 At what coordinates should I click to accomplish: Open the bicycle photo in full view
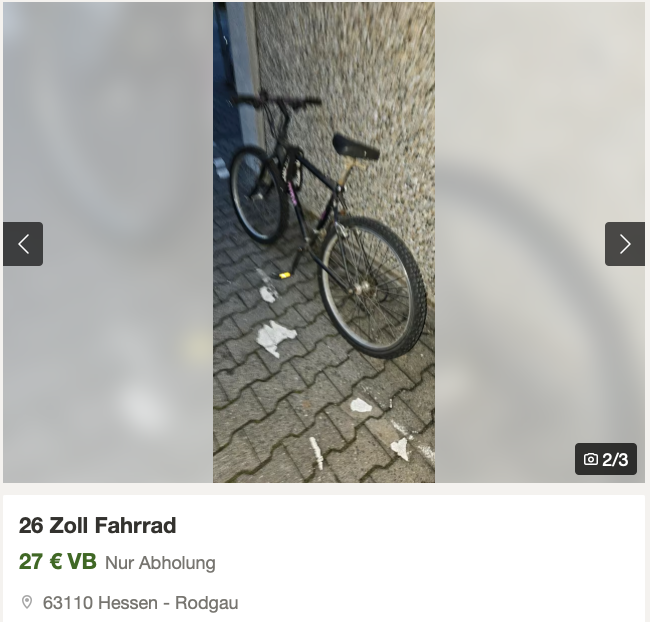coord(324,242)
